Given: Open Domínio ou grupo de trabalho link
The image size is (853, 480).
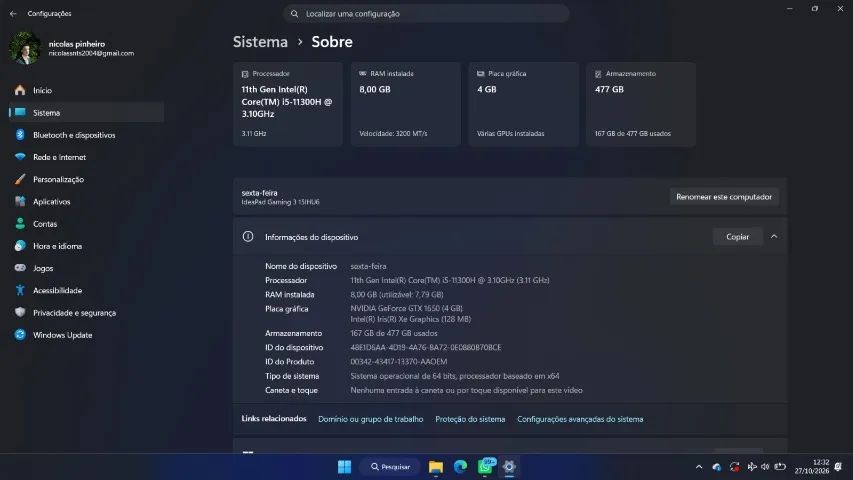Looking at the screenshot, I should click(x=370, y=419).
